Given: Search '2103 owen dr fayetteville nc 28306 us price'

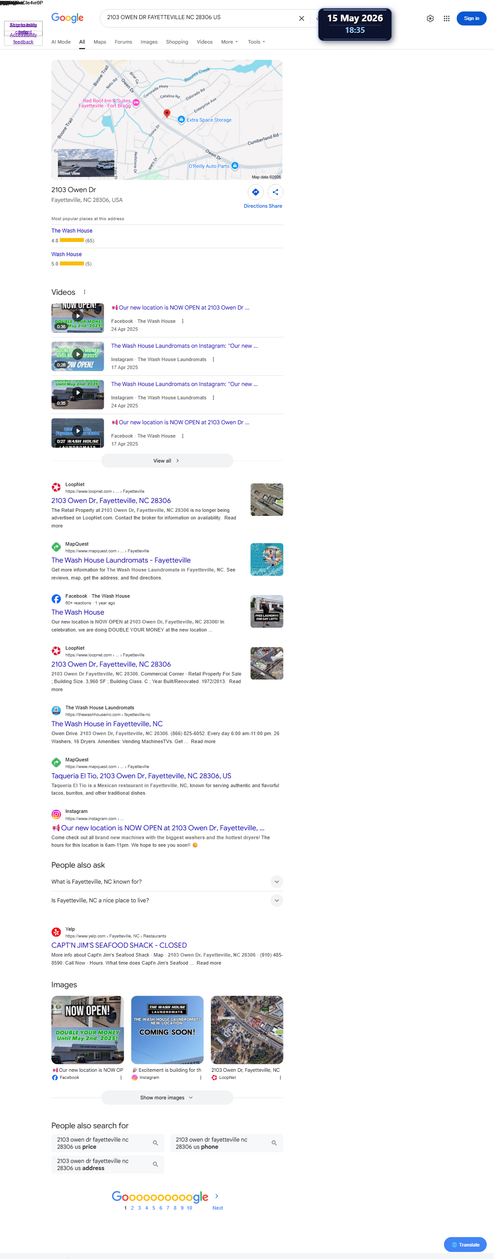Looking at the screenshot, I should pos(107,1143).
